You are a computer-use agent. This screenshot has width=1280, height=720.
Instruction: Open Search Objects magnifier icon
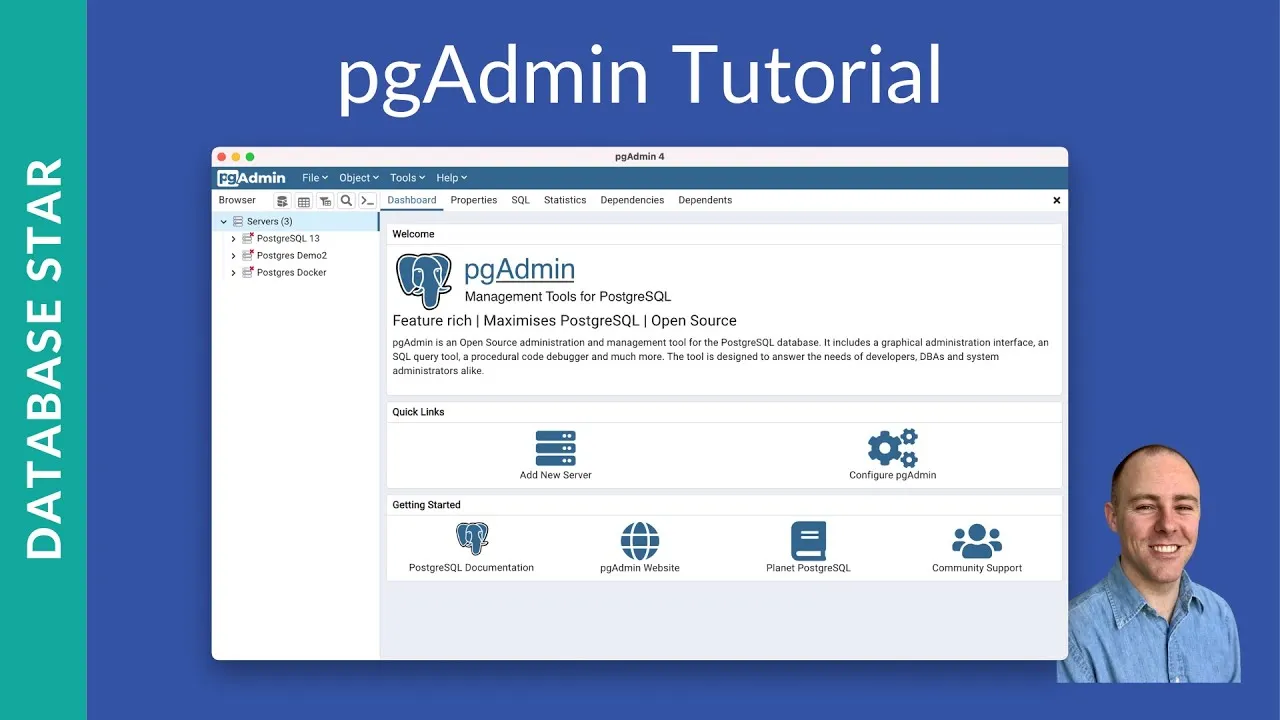[x=346, y=201]
